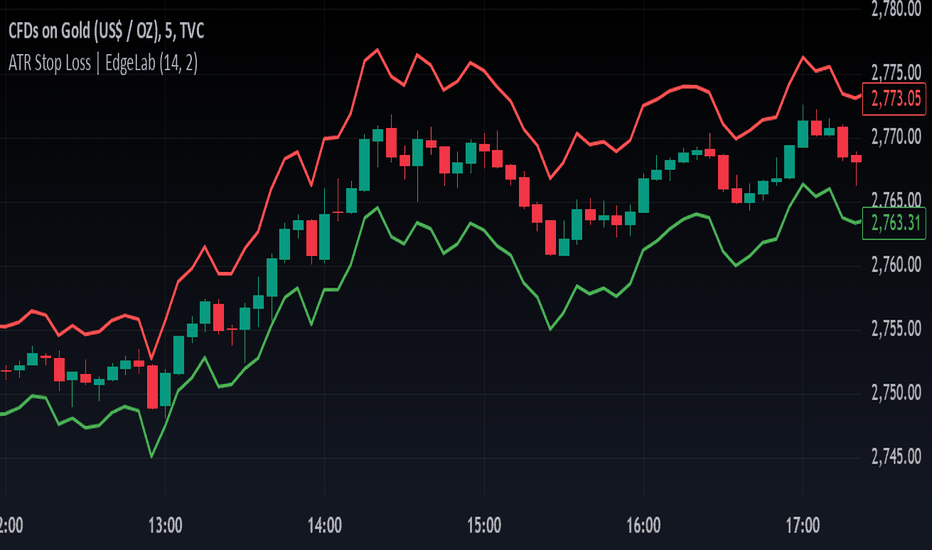Click the green 2,763.31 price label
The height and width of the screenshot is (550, 932).
(894, 224)
